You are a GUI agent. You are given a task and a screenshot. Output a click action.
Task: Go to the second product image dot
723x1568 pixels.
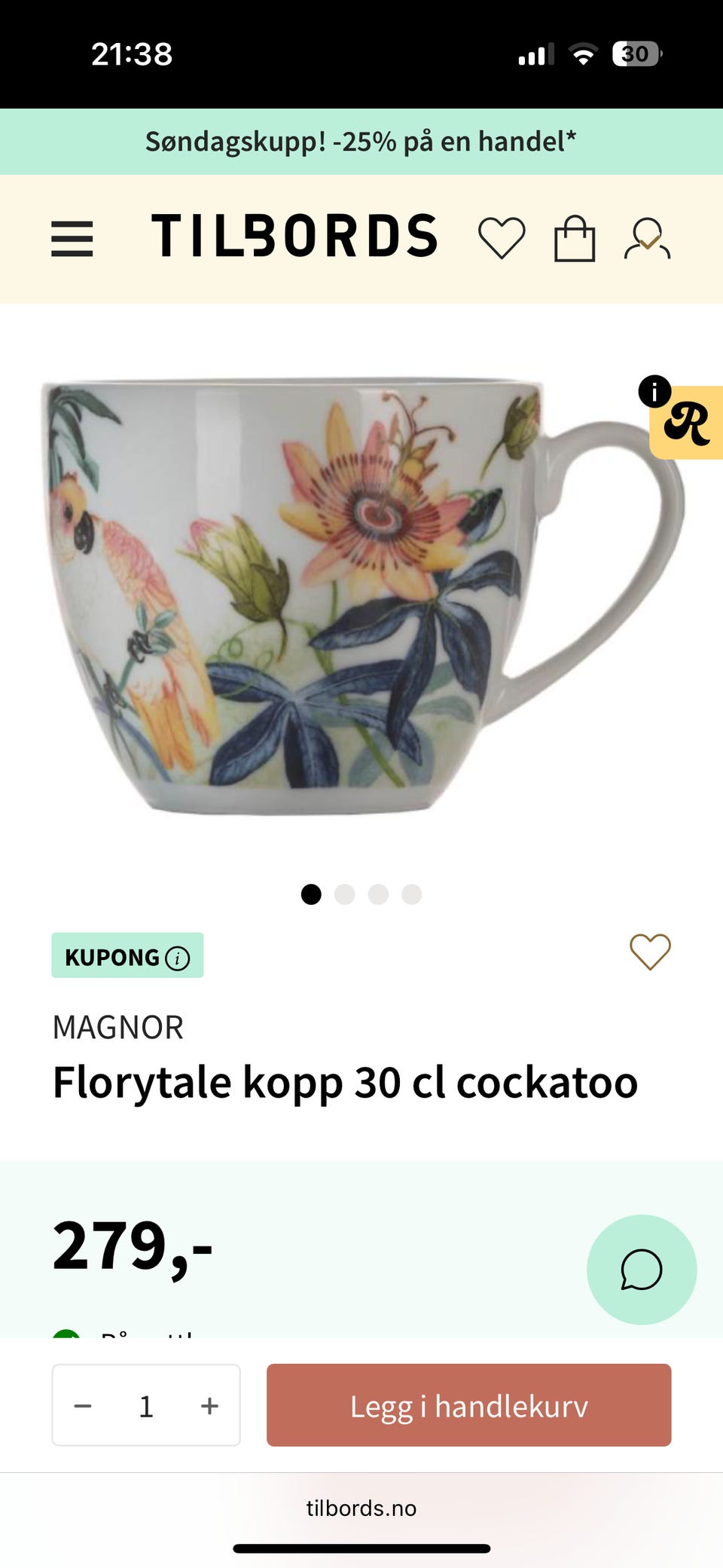(x=345, y=894)
